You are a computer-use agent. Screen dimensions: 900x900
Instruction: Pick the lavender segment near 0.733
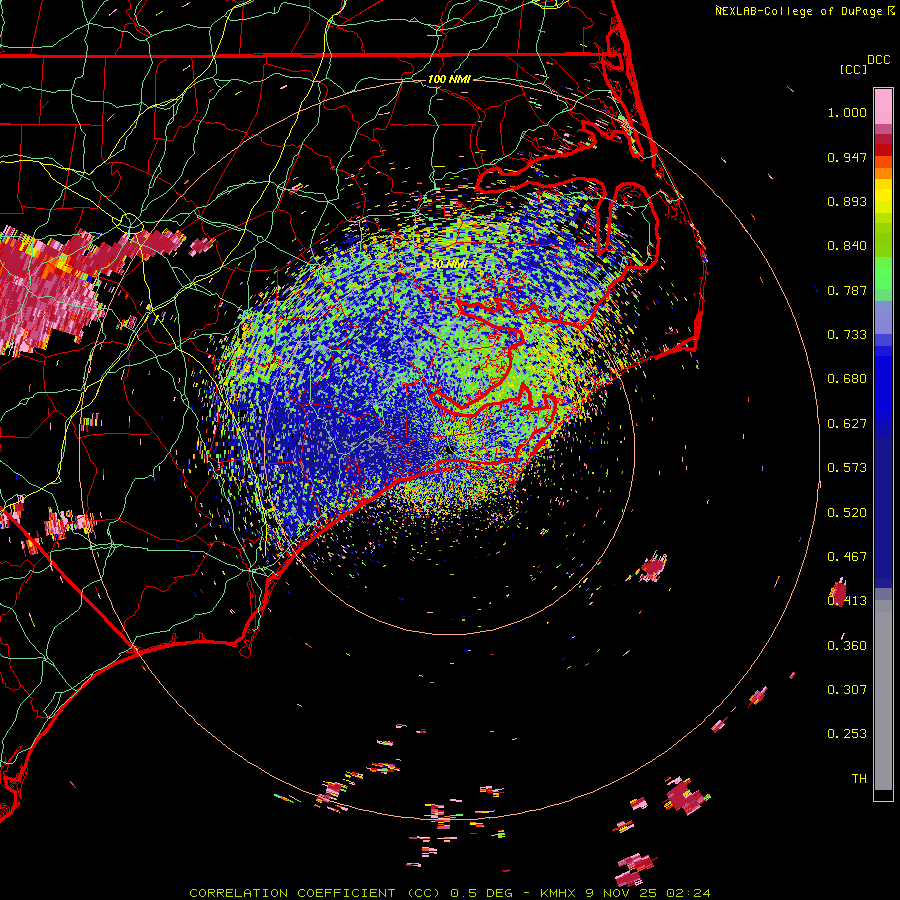883,318
